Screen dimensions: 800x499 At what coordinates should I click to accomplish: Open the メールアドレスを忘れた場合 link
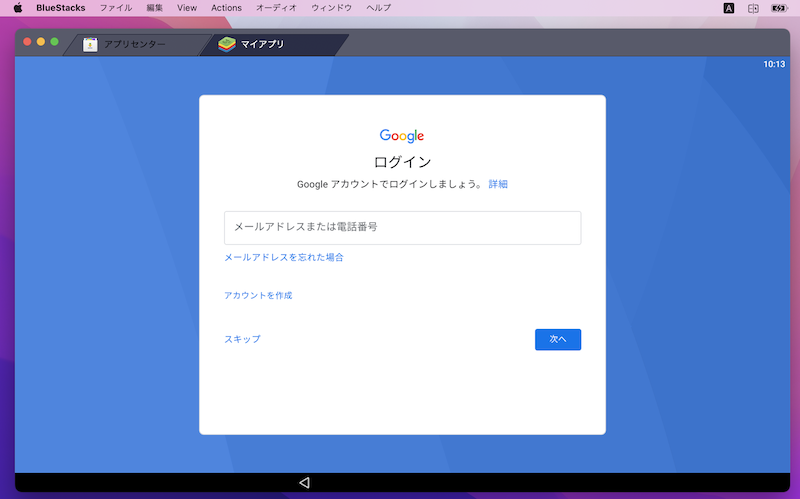point(284,257)
